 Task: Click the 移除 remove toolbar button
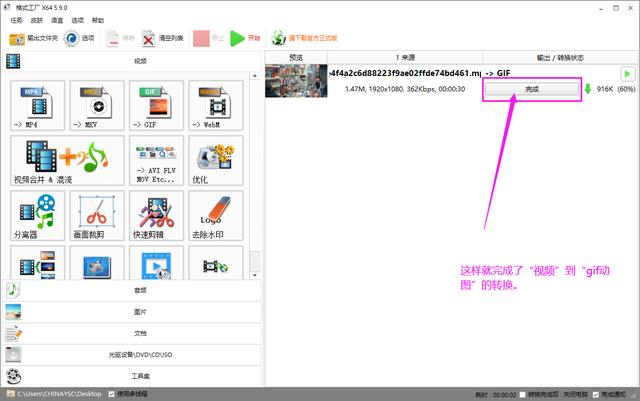pos(120,38)
